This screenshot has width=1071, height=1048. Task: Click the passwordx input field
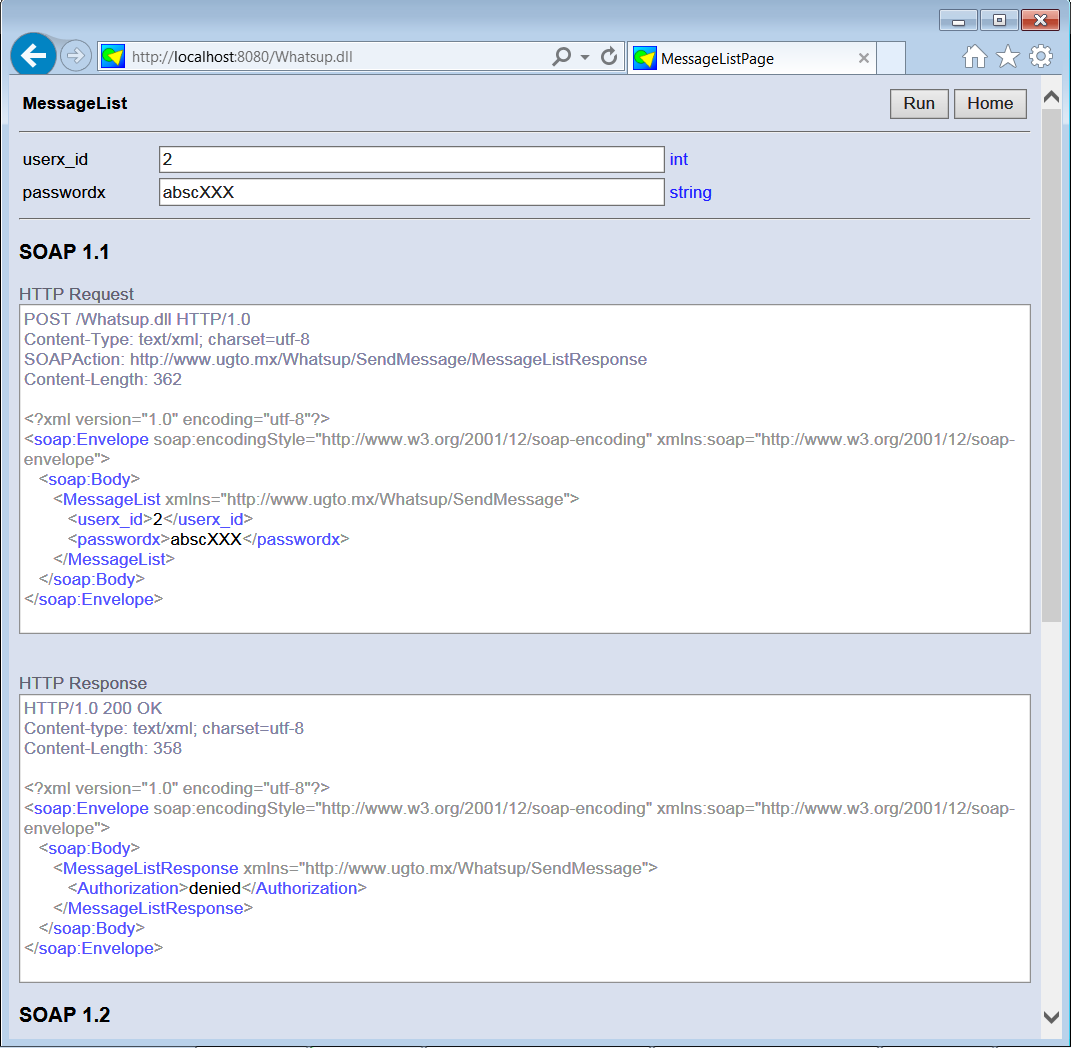(x=411, y=192)
